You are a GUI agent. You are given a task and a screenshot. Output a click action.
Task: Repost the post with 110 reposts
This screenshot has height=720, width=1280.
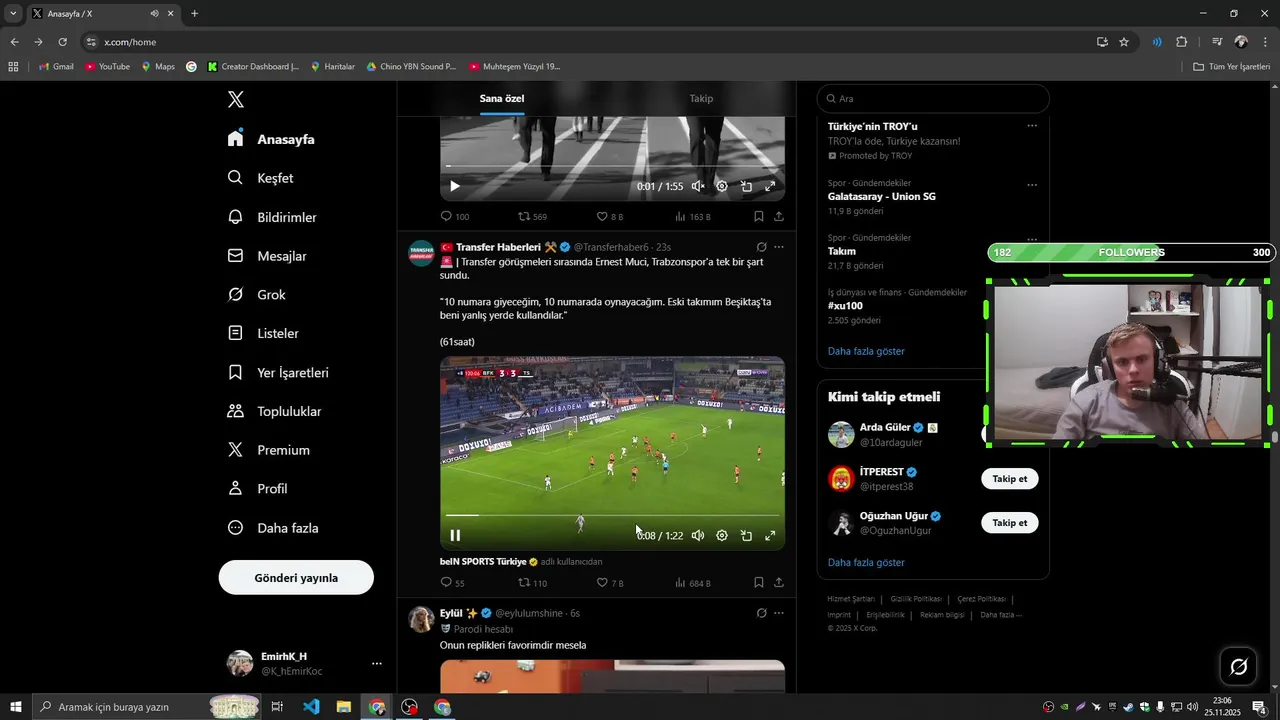[x=532, y=583]
